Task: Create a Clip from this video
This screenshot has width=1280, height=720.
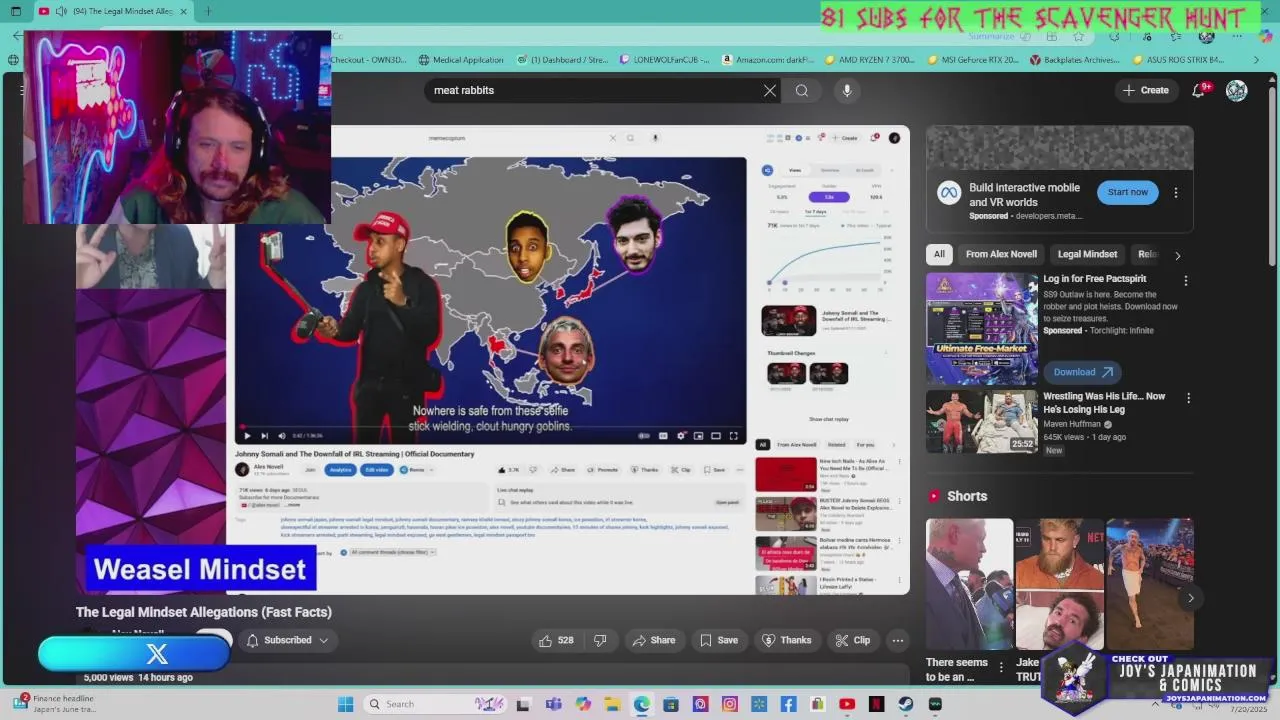Action: coord(853,640)
